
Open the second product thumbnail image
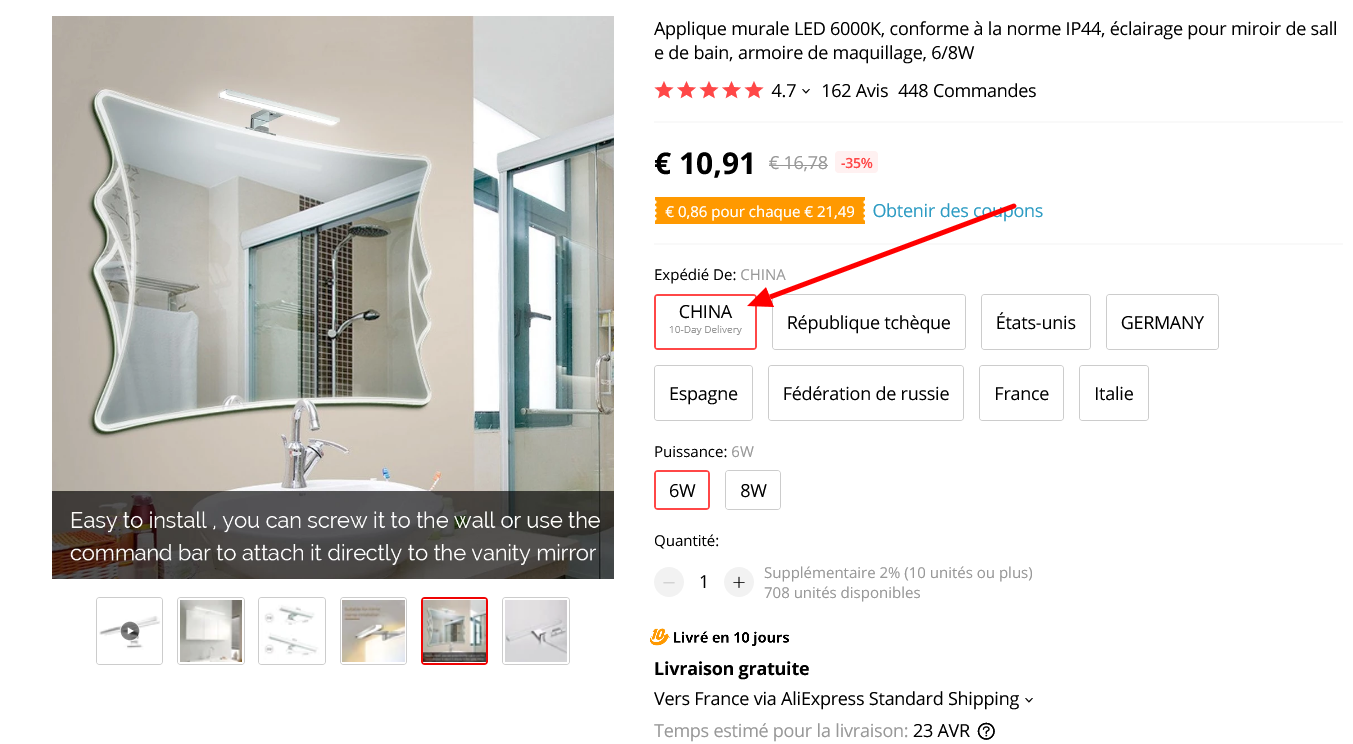point(211,631)
